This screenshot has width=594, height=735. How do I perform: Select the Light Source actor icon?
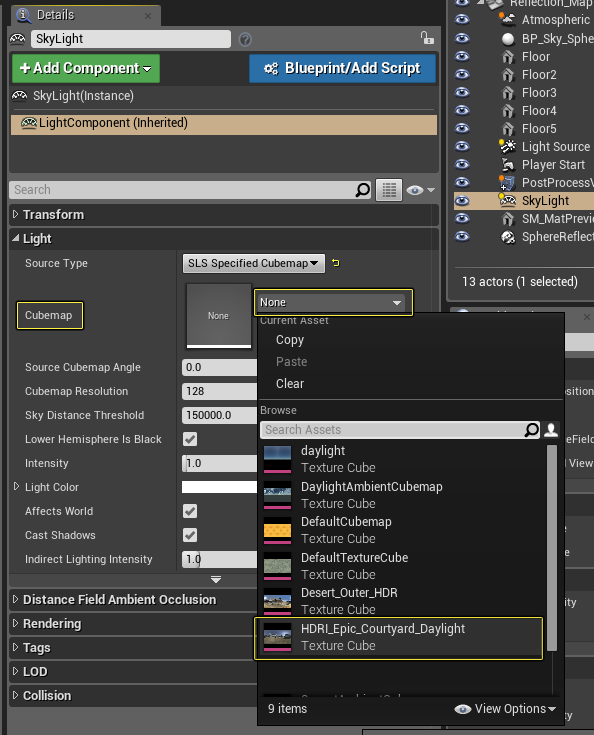(507, 147)
